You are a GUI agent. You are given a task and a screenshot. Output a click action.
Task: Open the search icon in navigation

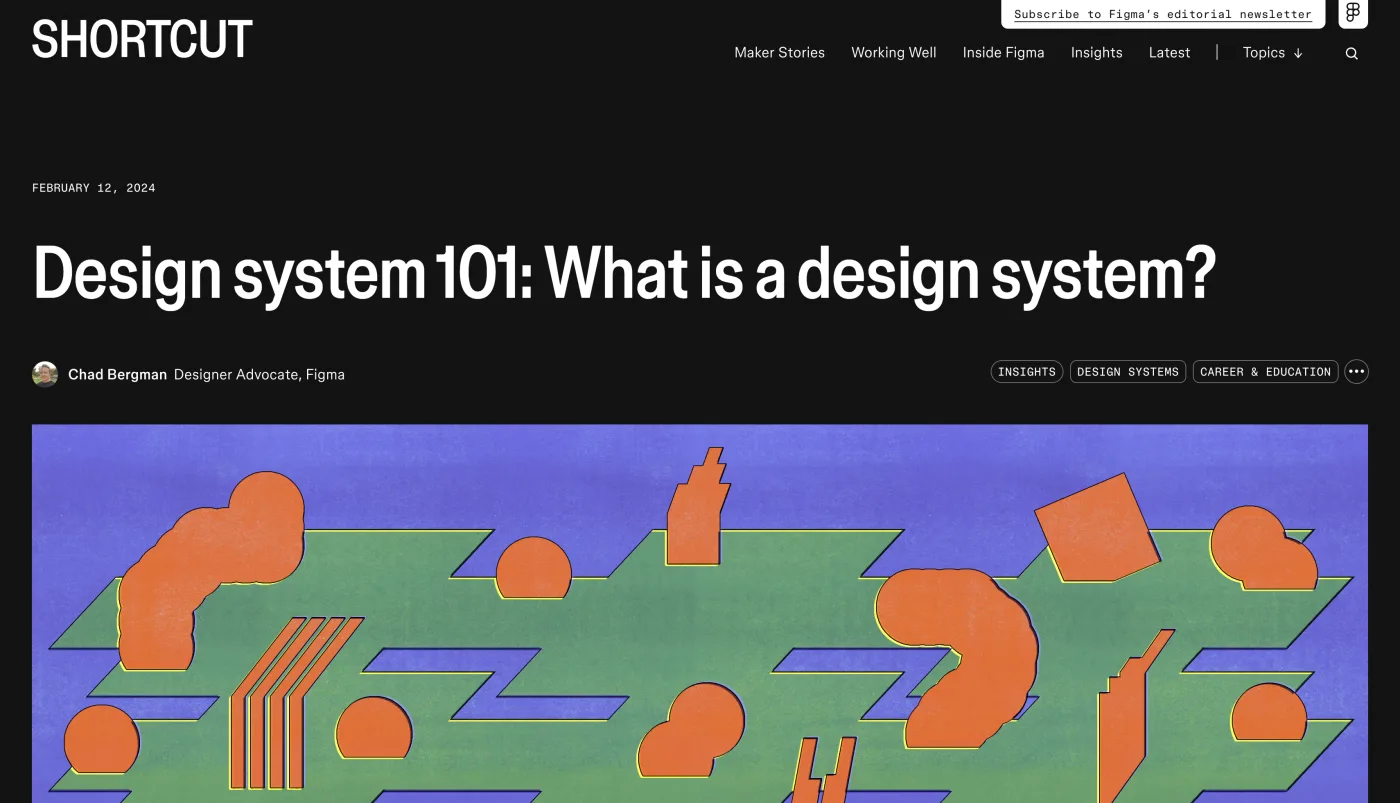(1351, 54)
